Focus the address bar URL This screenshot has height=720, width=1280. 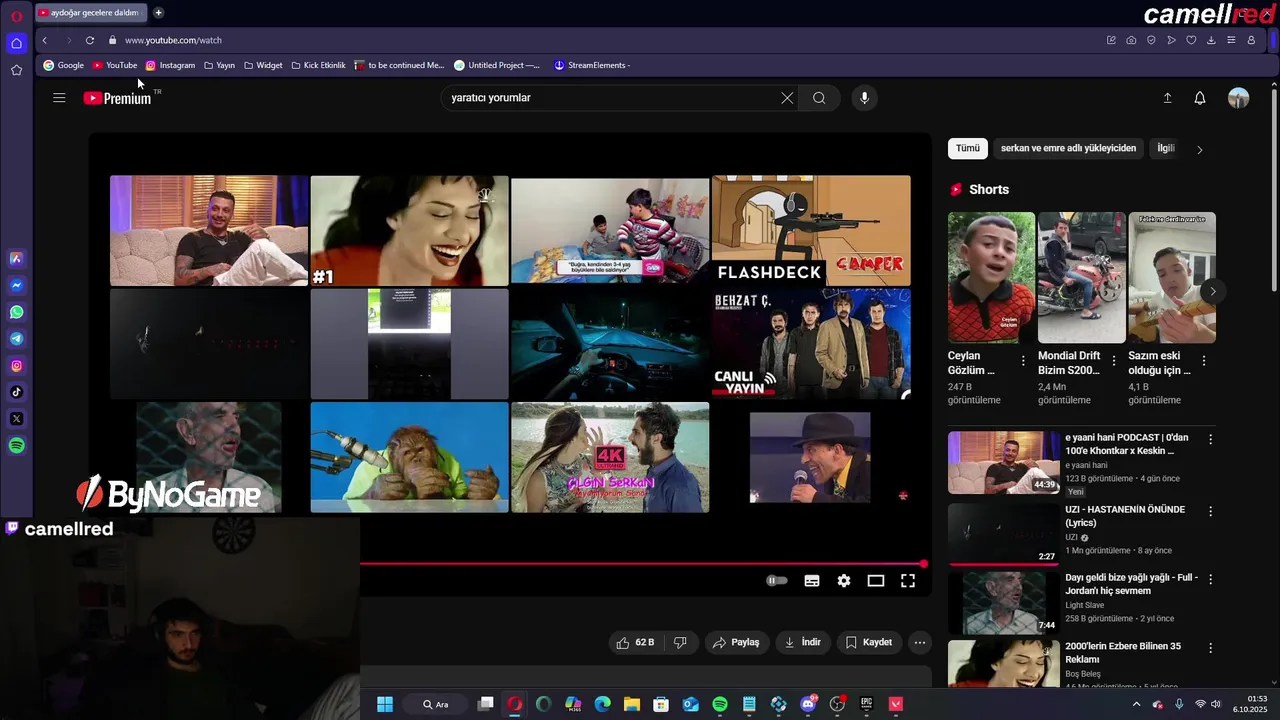coord(173,40)
